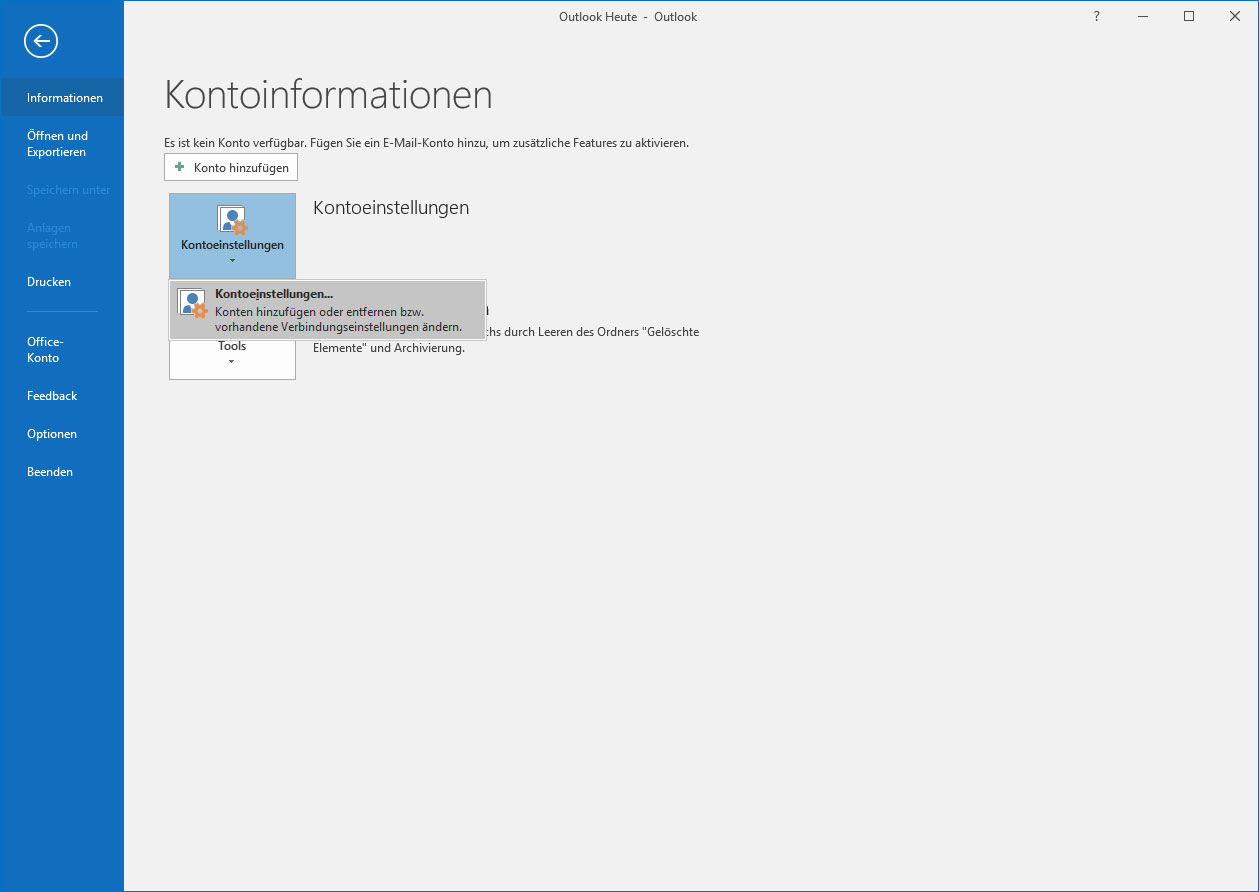Maximize the Outlook window
Image resolution: width=1259 pixels, height=892 pixels.
[x=1189, y=17]
